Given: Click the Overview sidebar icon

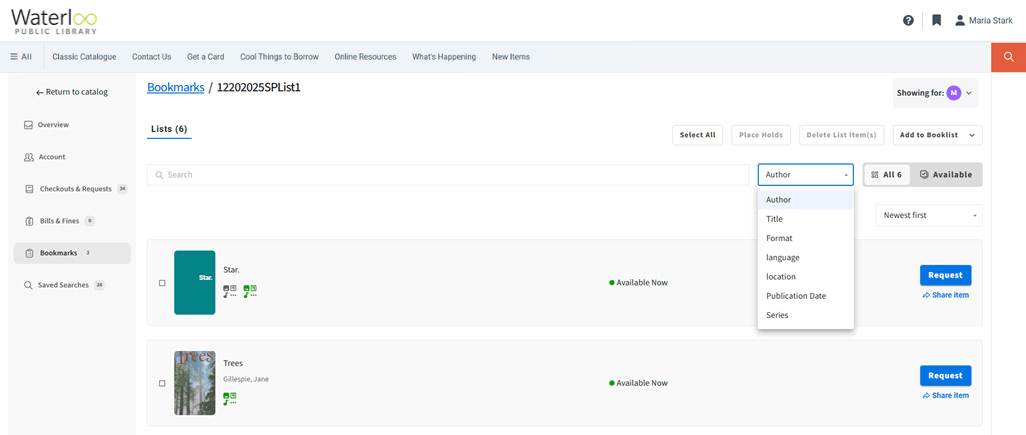Looking at the screenshot, I should click(x=28, y=125).
